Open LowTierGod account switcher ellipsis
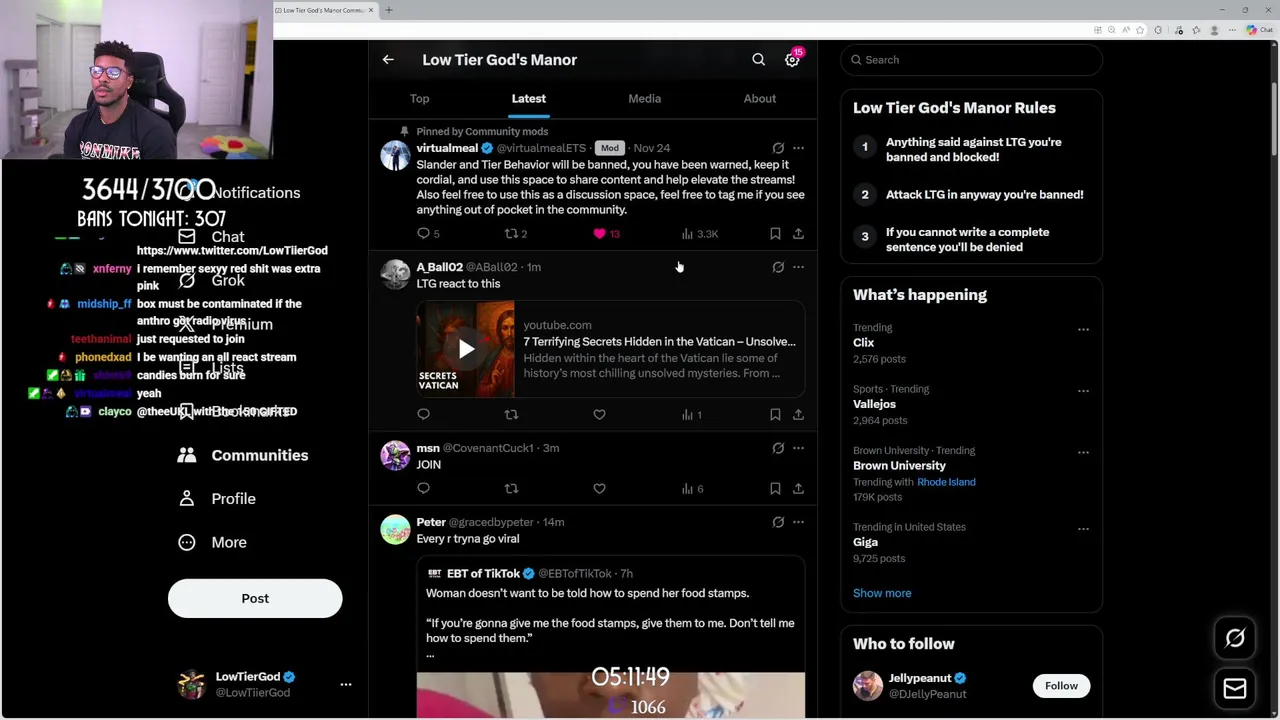 point(346,685)
